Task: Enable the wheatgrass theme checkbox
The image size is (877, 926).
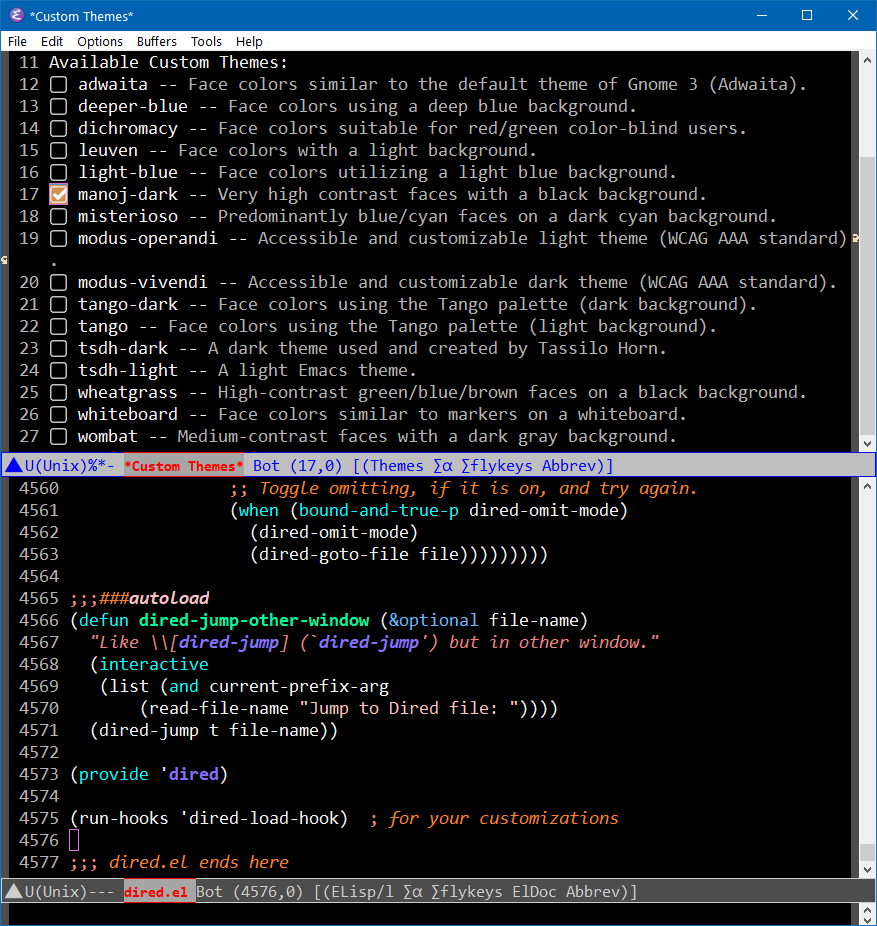Action: pos(58,392)
